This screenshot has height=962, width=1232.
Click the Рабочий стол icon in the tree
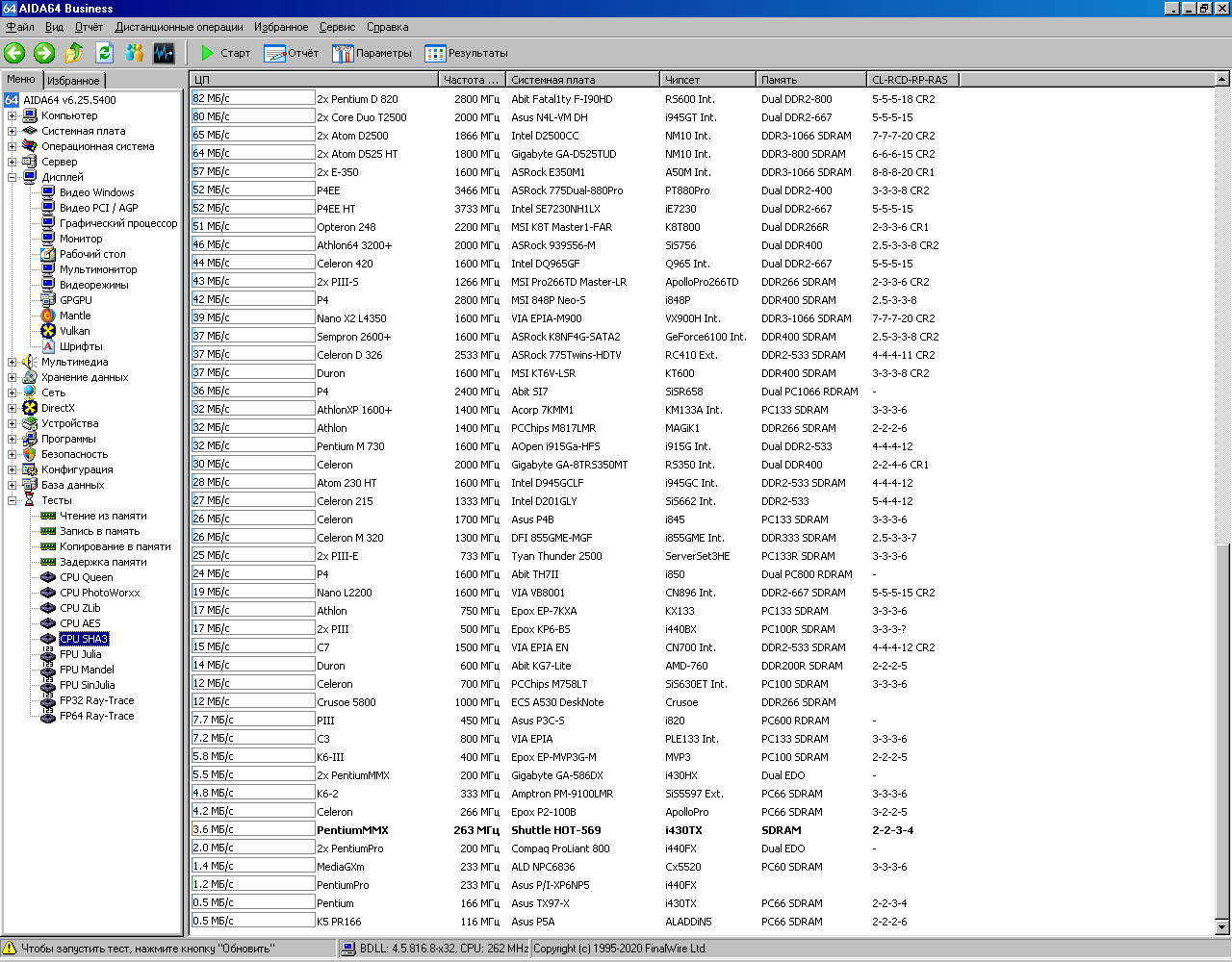tap(48, 254)
